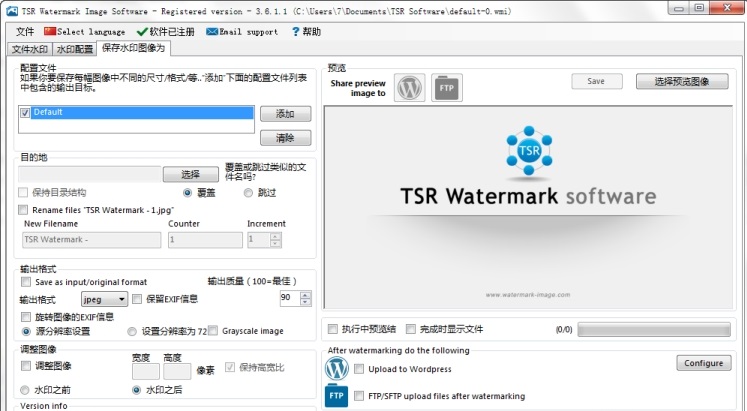Enable Save as input/original format
Screen dimensions: 747x411
coord(26,282)
